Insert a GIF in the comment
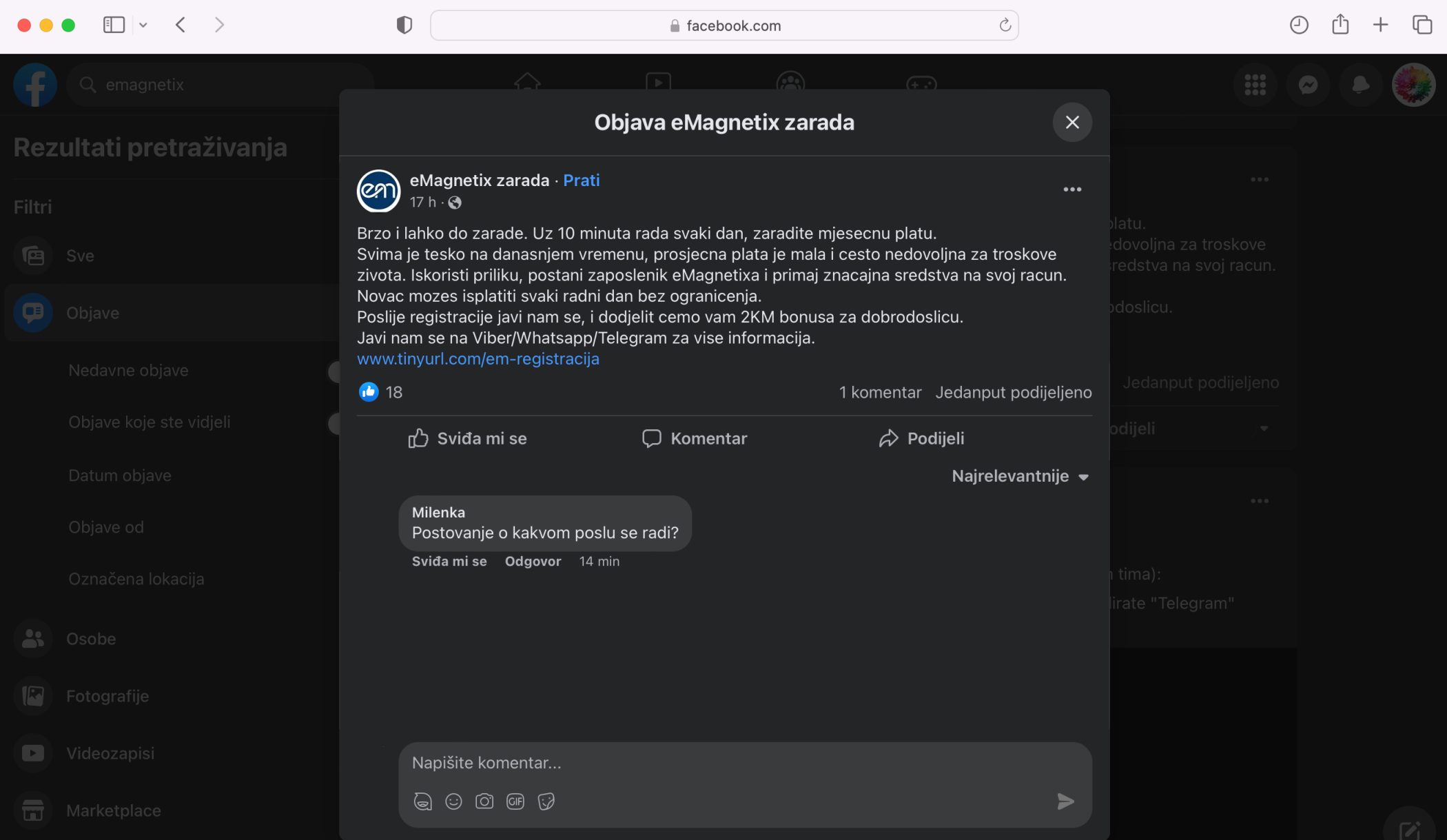 515,801
